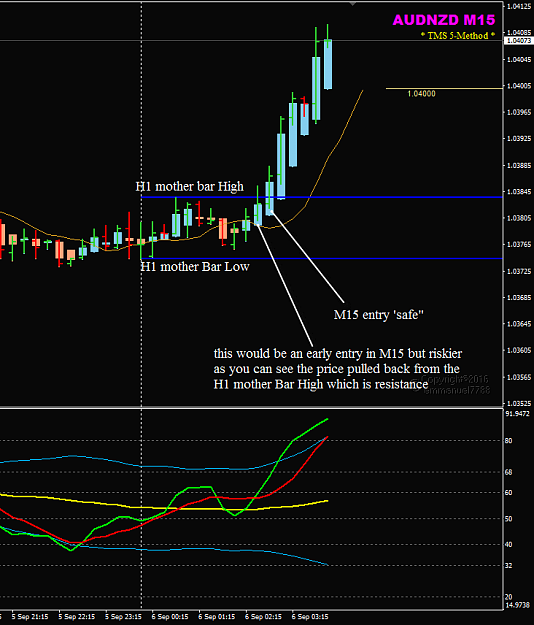
Task: Click the 1.03725 price scale value
Action: [x=519, y=271]
